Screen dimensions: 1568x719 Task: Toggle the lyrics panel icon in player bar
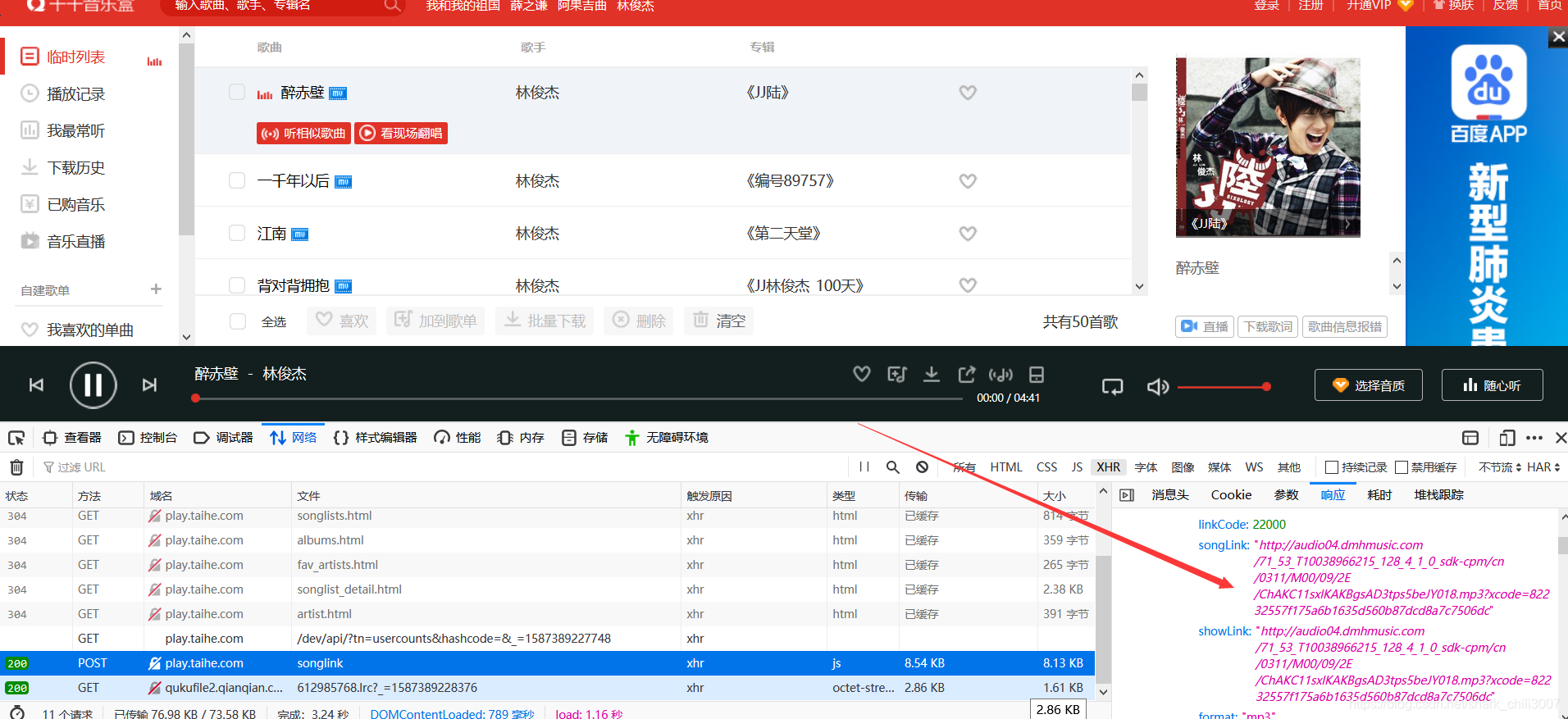click(1037, 375)
